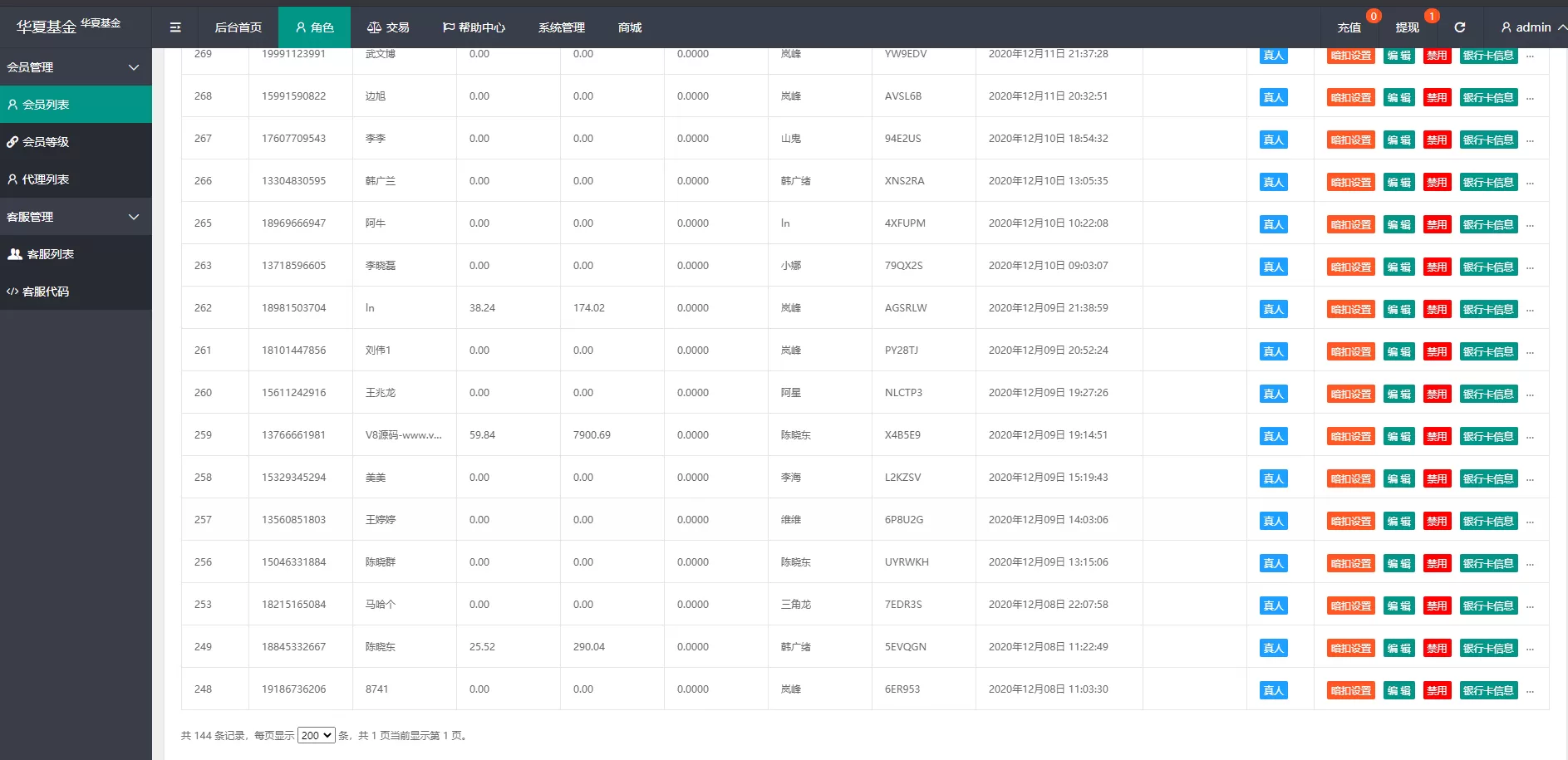1568x760 pixels.
Task: Open 客服代码 in the sidebar
Action: click(46, 292)
